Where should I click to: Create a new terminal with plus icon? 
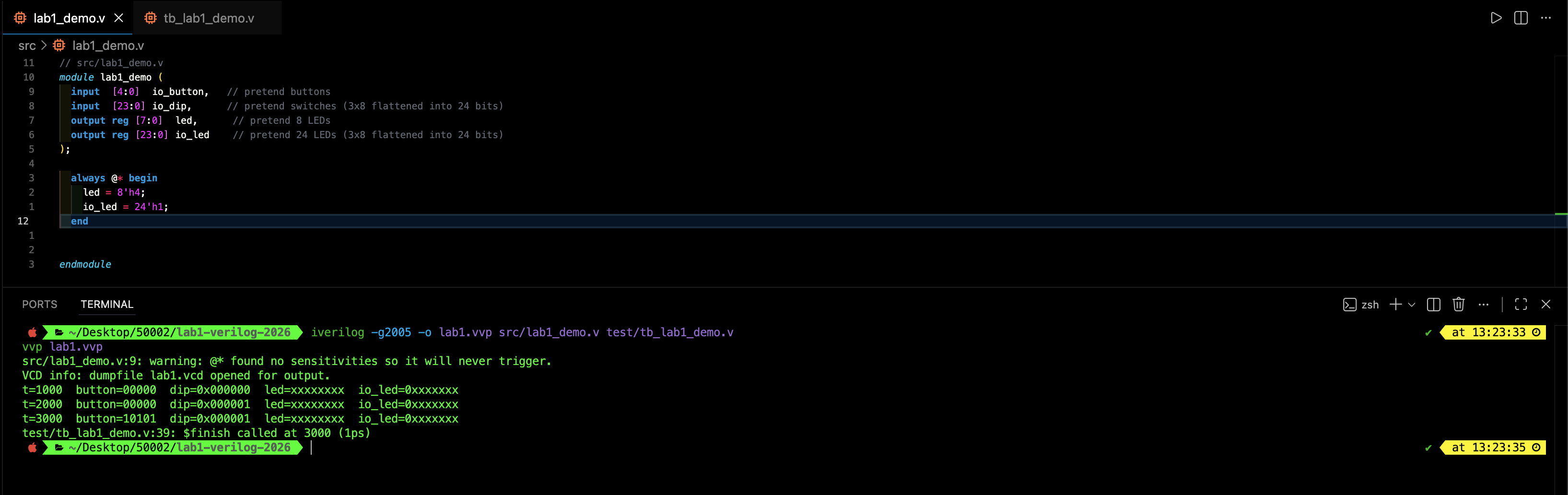point(1395,305)
